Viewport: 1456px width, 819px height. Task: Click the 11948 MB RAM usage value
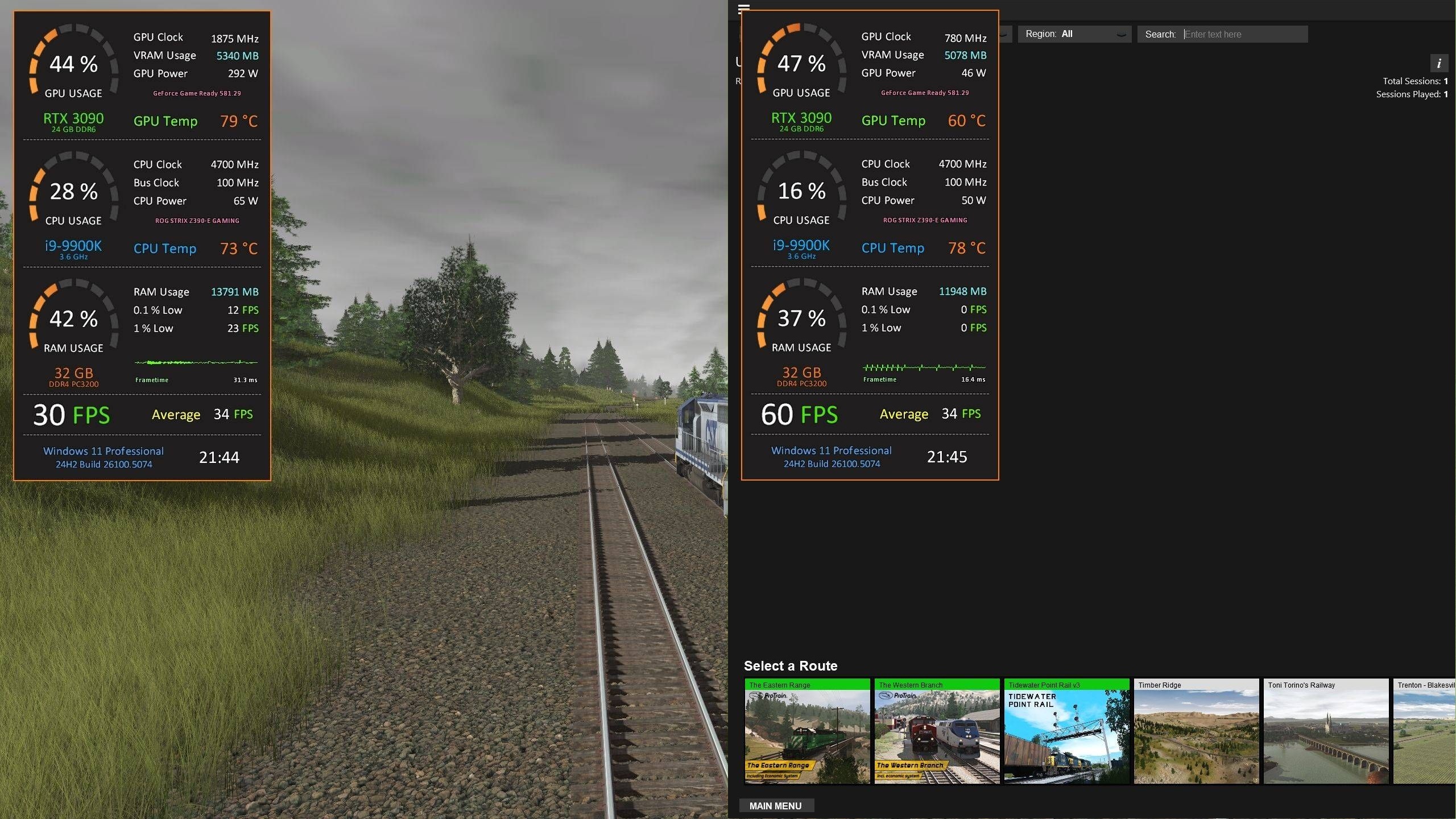[x=962, y=291]
